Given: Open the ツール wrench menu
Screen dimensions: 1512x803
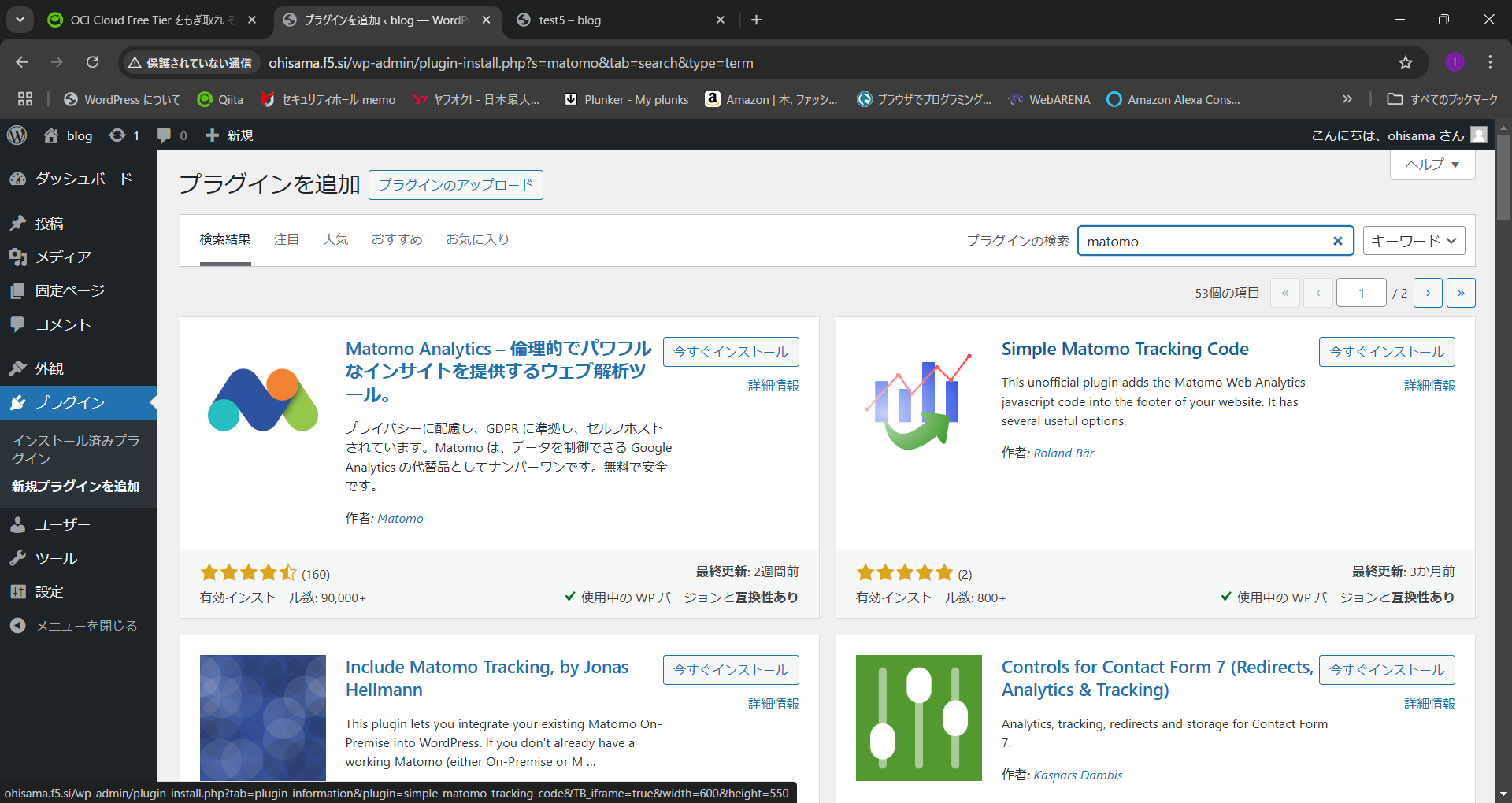Looking at the screenshot, I should point(79,558).
